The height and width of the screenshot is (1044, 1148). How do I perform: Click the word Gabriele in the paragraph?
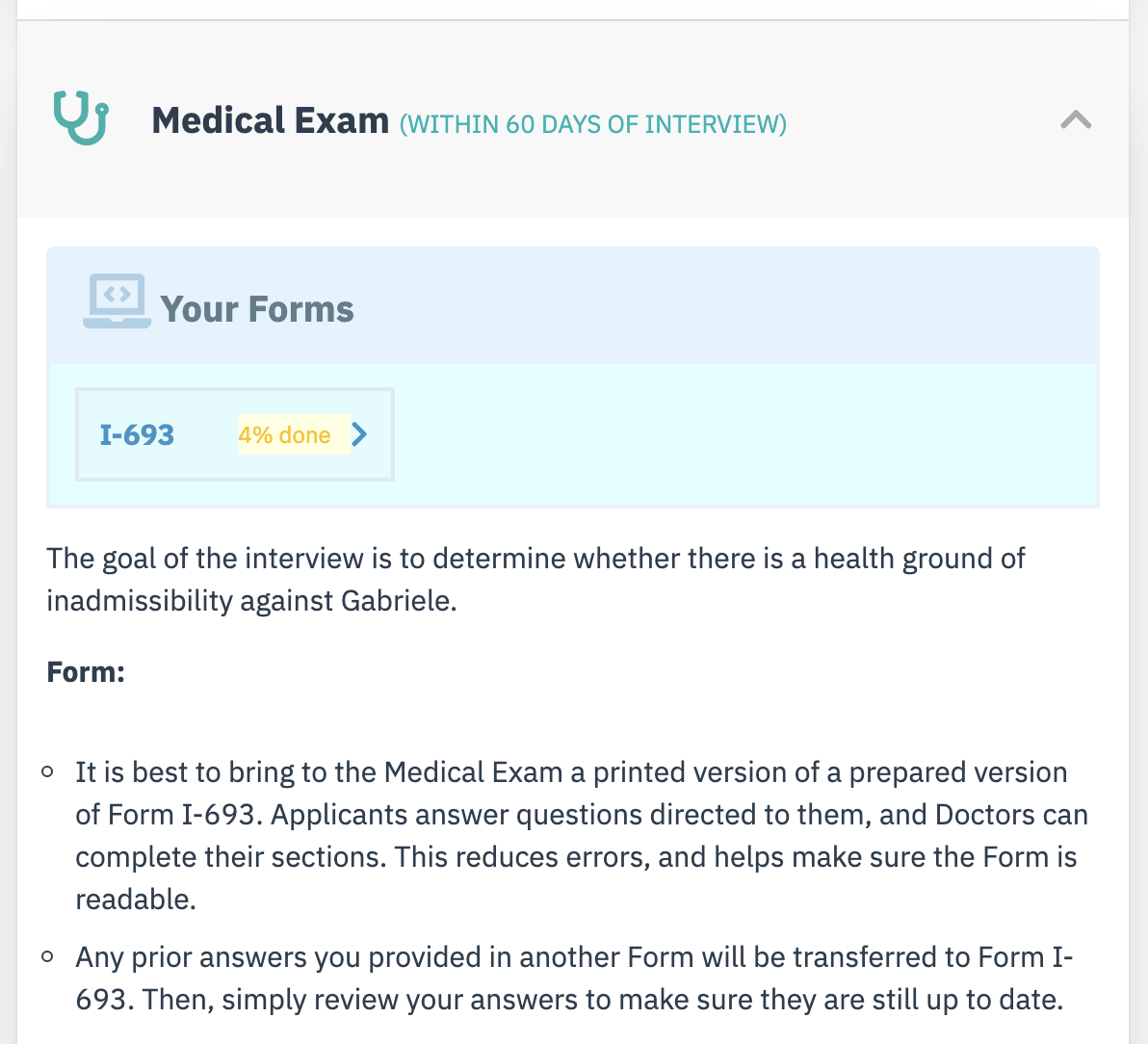pyautogui.click(x=399, y=601)
